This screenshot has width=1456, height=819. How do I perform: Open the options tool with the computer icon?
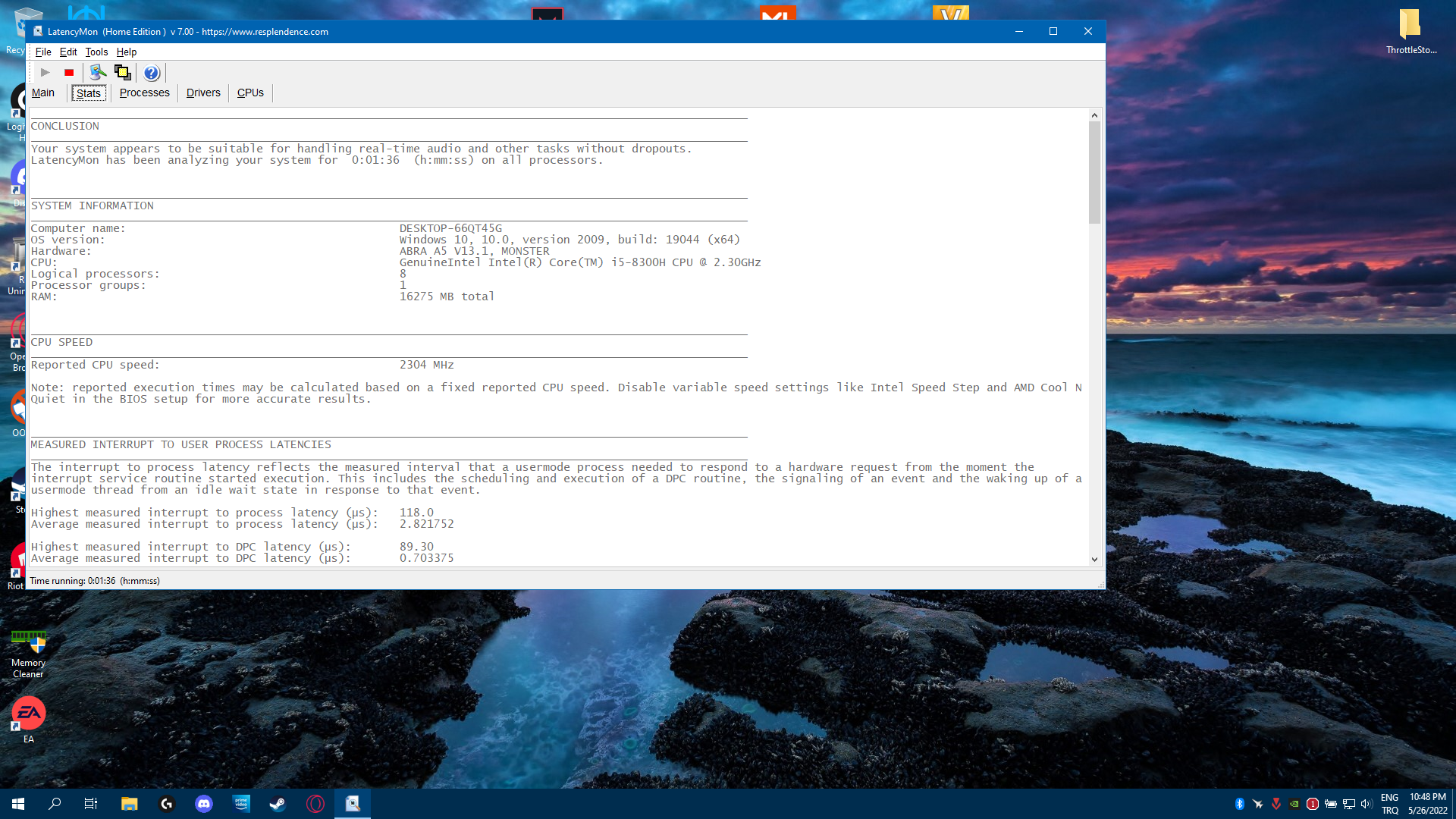(97, 73)
